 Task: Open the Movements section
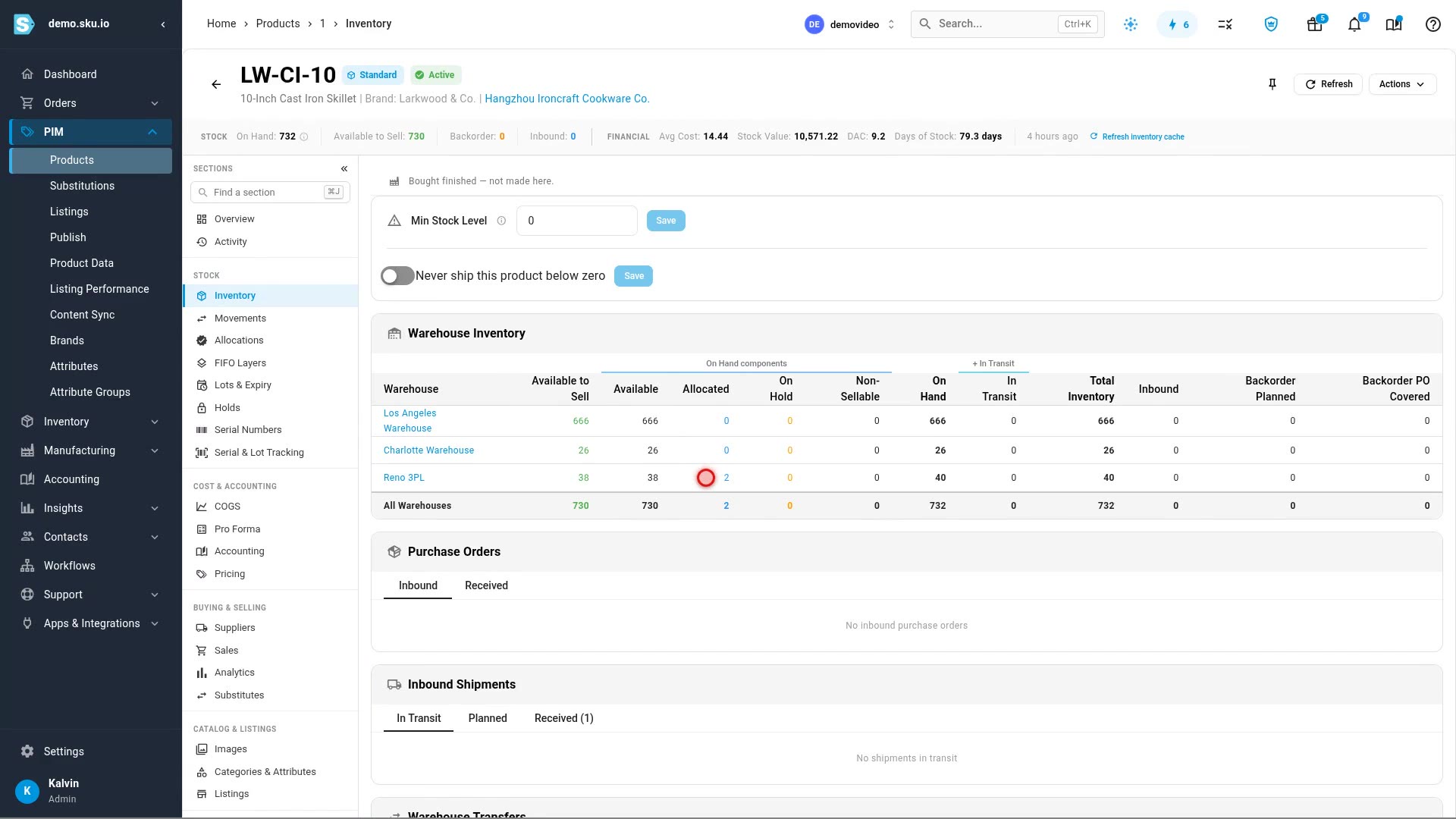(270, 318)
